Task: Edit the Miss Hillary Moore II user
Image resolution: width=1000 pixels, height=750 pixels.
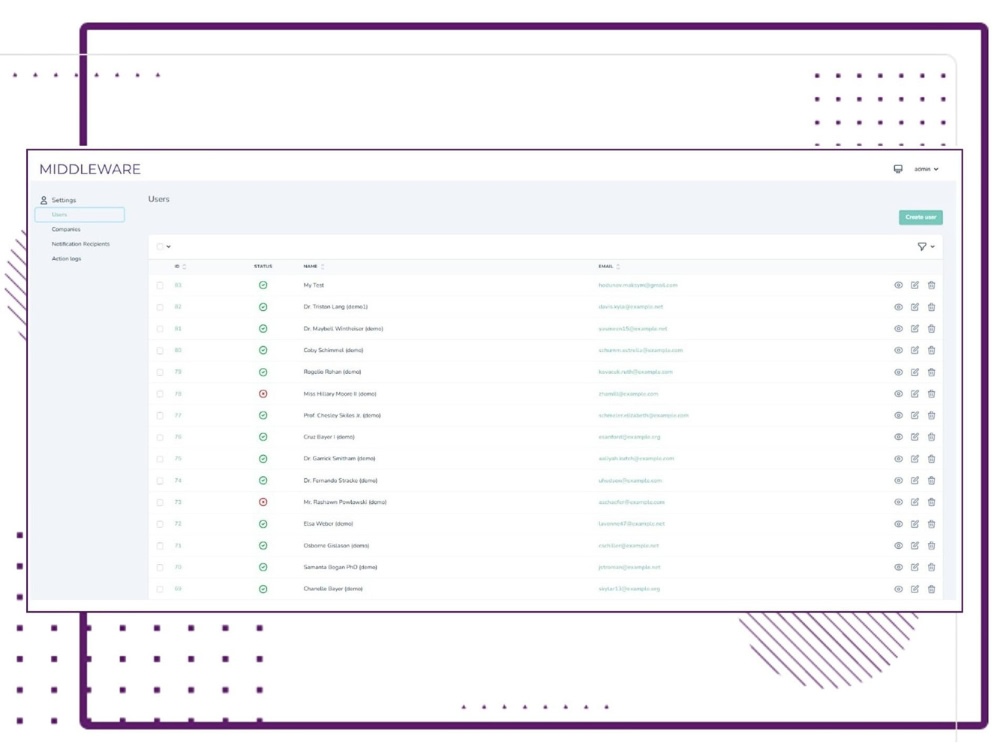Action: click(x=915, y=393)
